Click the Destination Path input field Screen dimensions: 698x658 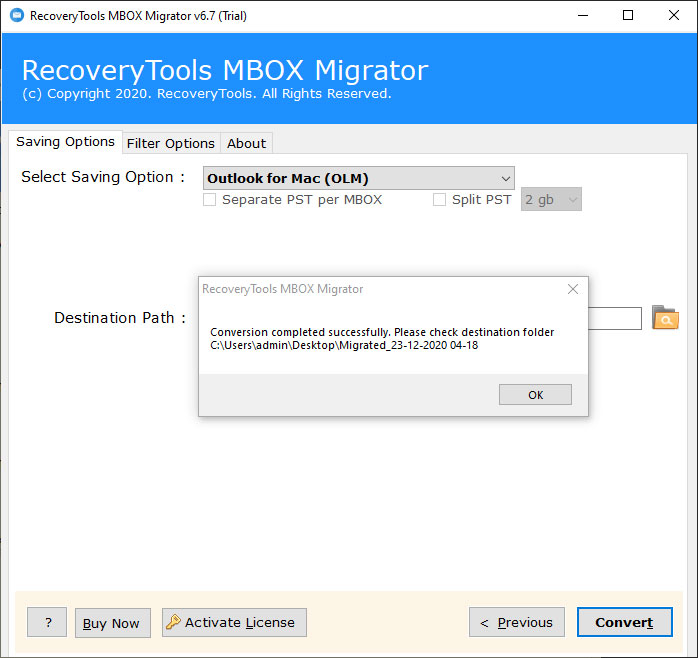(615, 318)
